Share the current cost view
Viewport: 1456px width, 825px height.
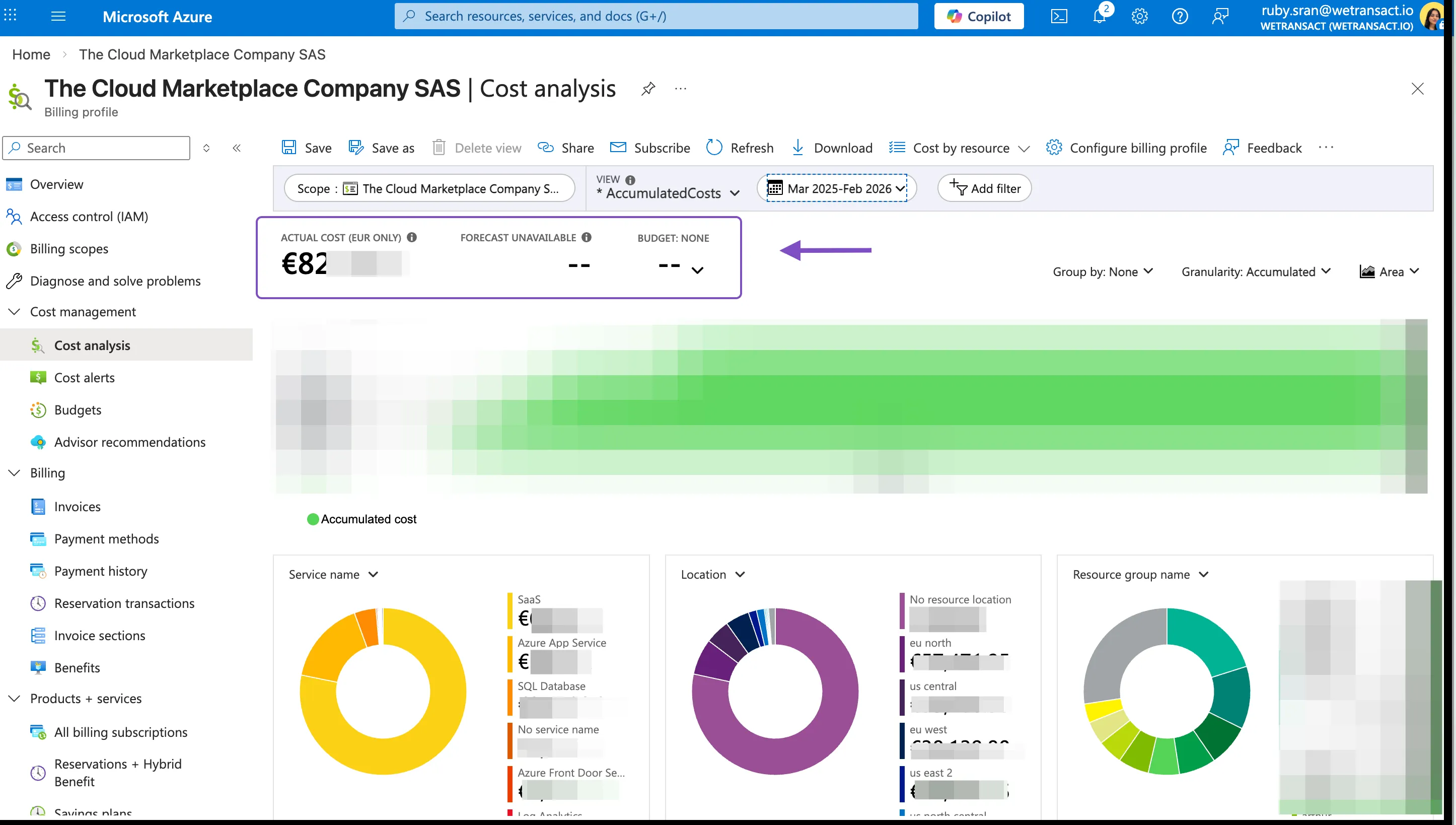click(565, 148)
